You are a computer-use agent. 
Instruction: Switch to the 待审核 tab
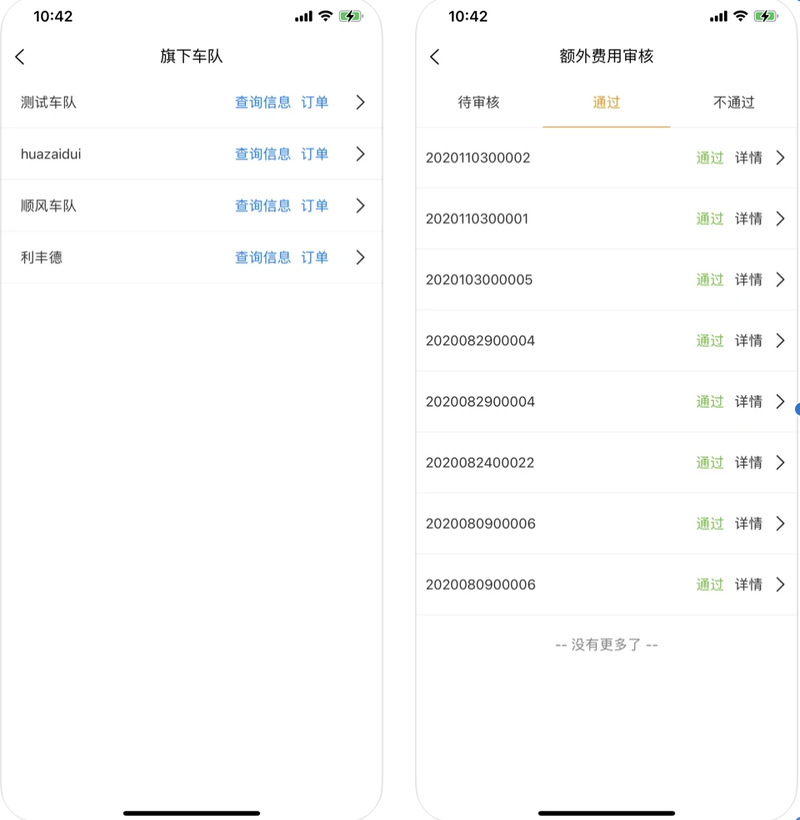[x=479, y=102]
